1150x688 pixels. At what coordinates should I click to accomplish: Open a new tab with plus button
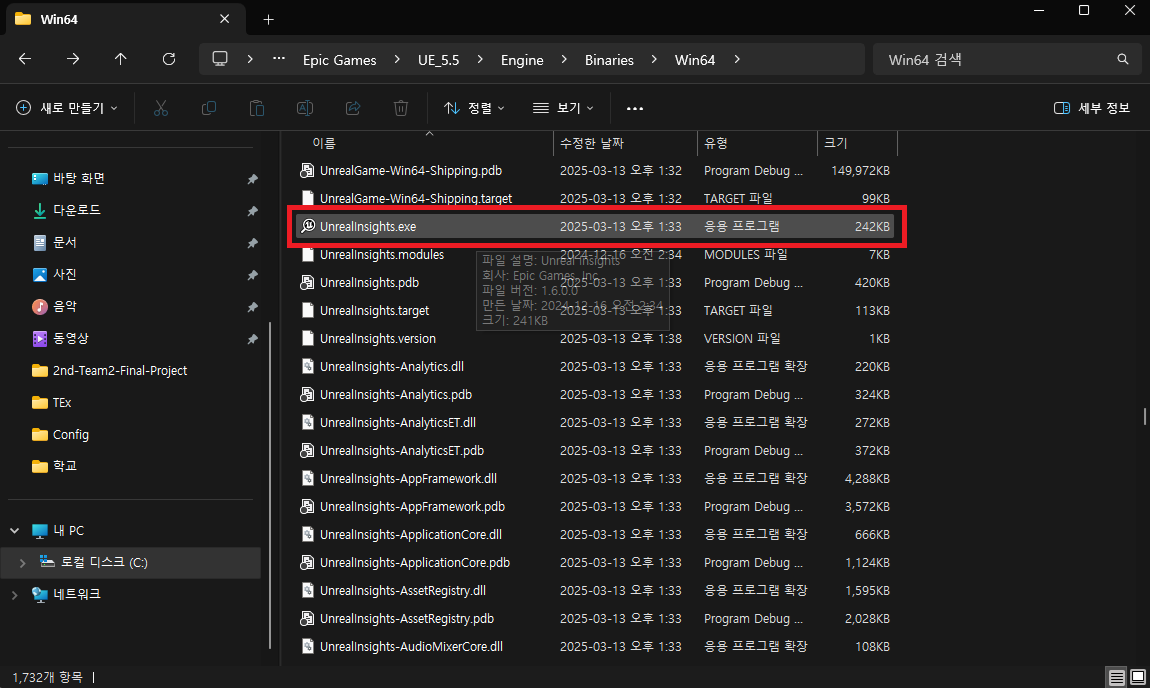(268, 20)
